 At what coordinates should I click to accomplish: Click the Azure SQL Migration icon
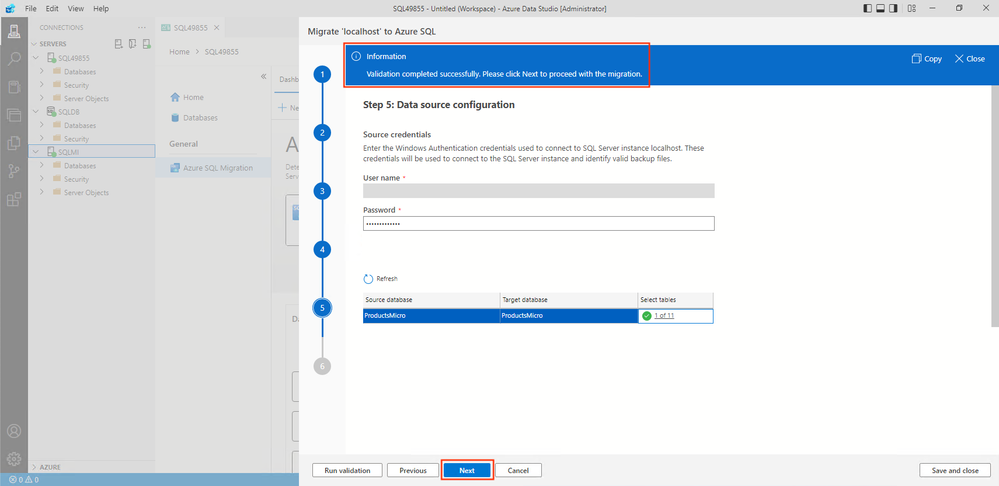pos(175,168)
